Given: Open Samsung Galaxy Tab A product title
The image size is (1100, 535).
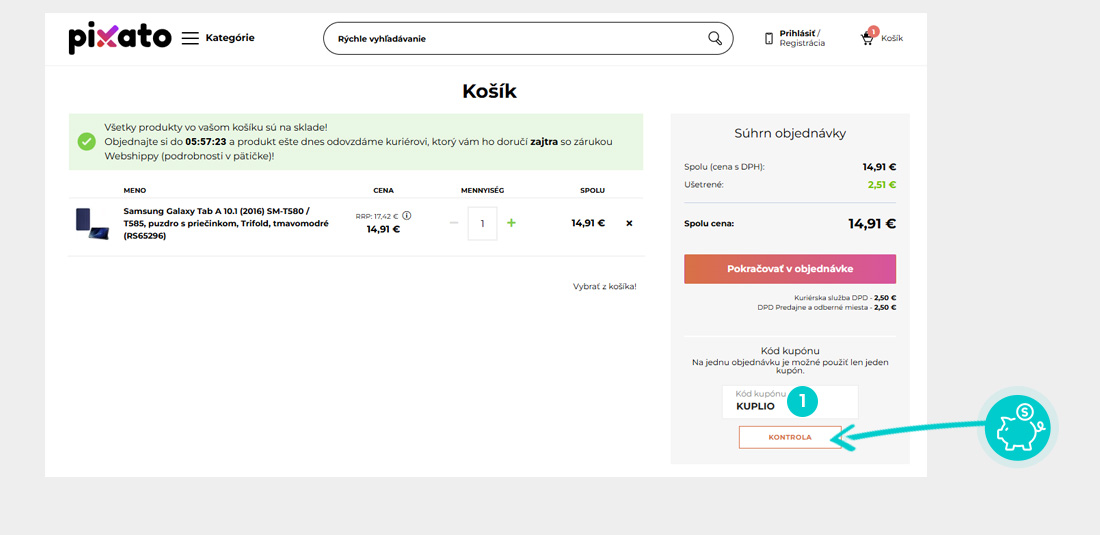Looking at the screenshot, I should click(x=226, y=223).
